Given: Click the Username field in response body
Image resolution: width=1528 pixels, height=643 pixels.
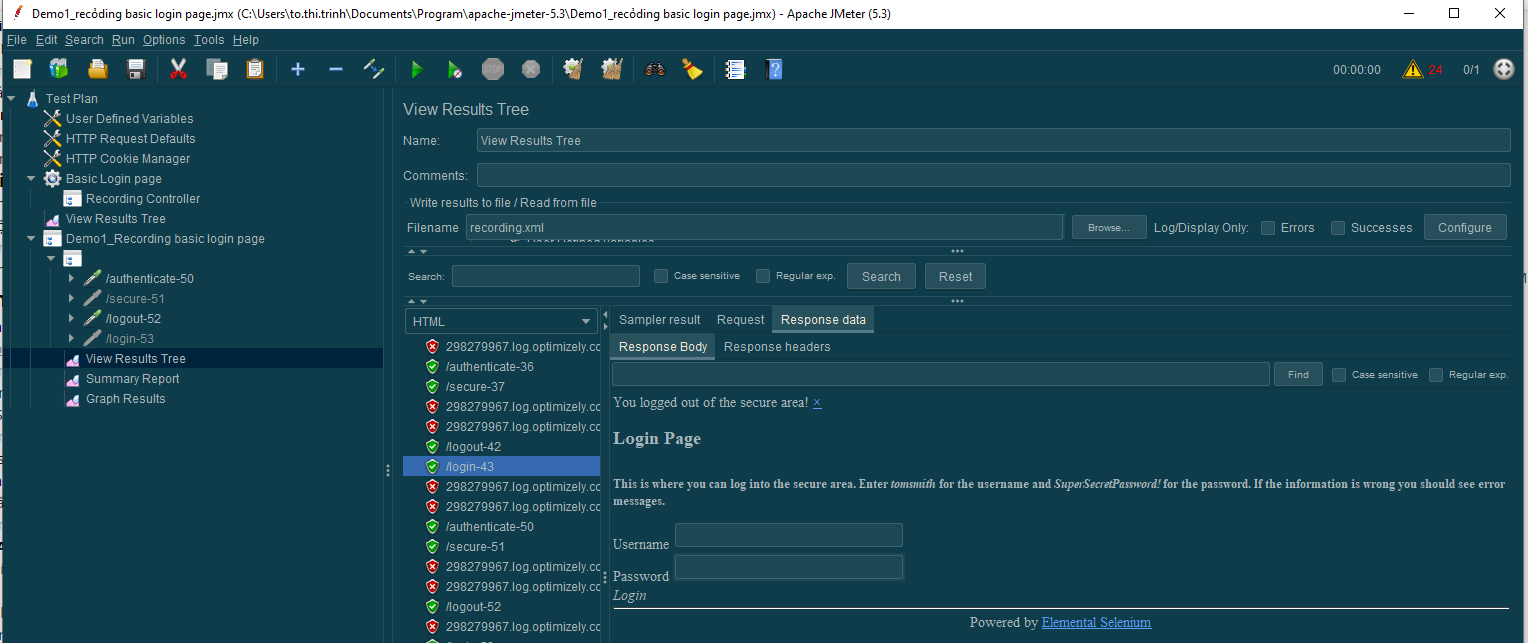Looking at the screenshot, I should [x=788, y=535].
